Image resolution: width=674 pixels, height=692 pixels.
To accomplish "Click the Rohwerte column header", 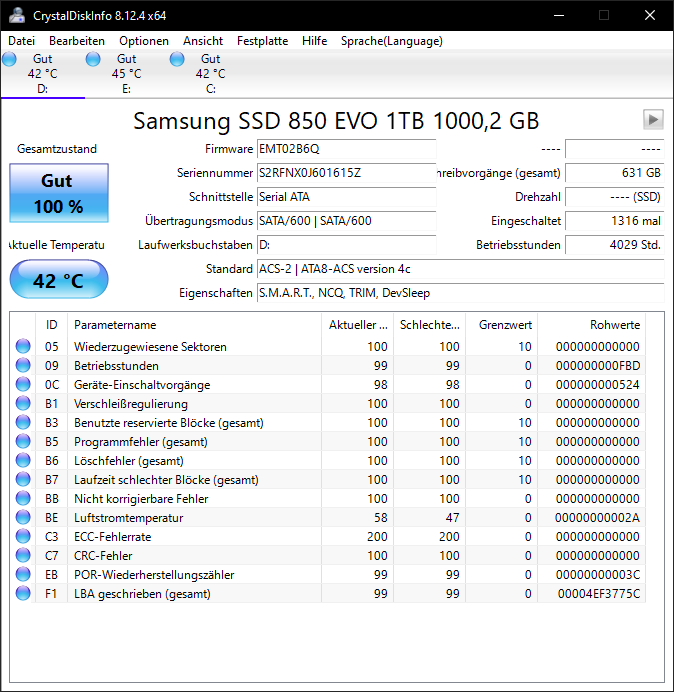I will tap(591, 325).
